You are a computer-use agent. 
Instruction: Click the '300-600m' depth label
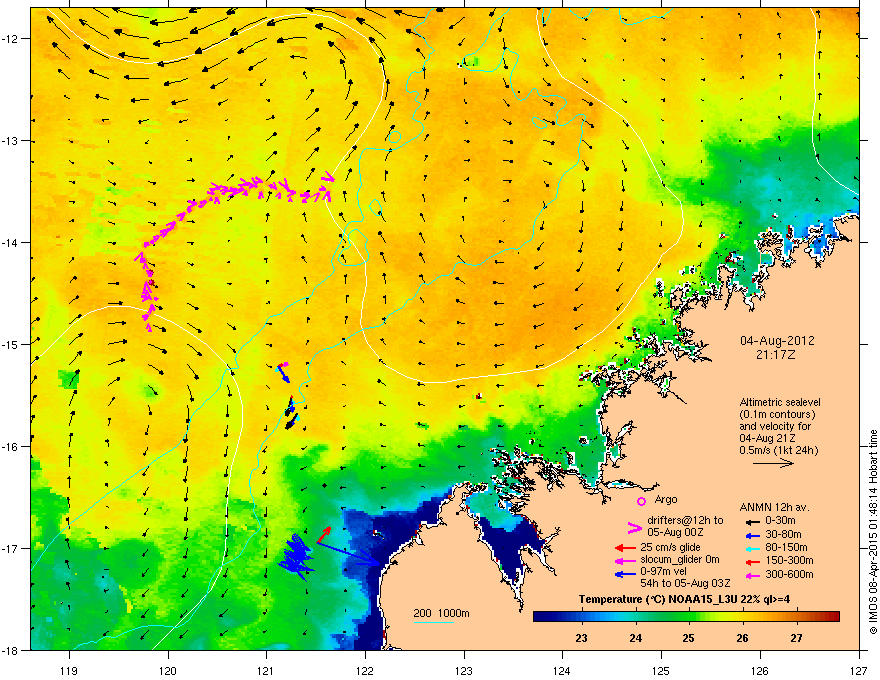pyautogui.click(x=789, y=575)
